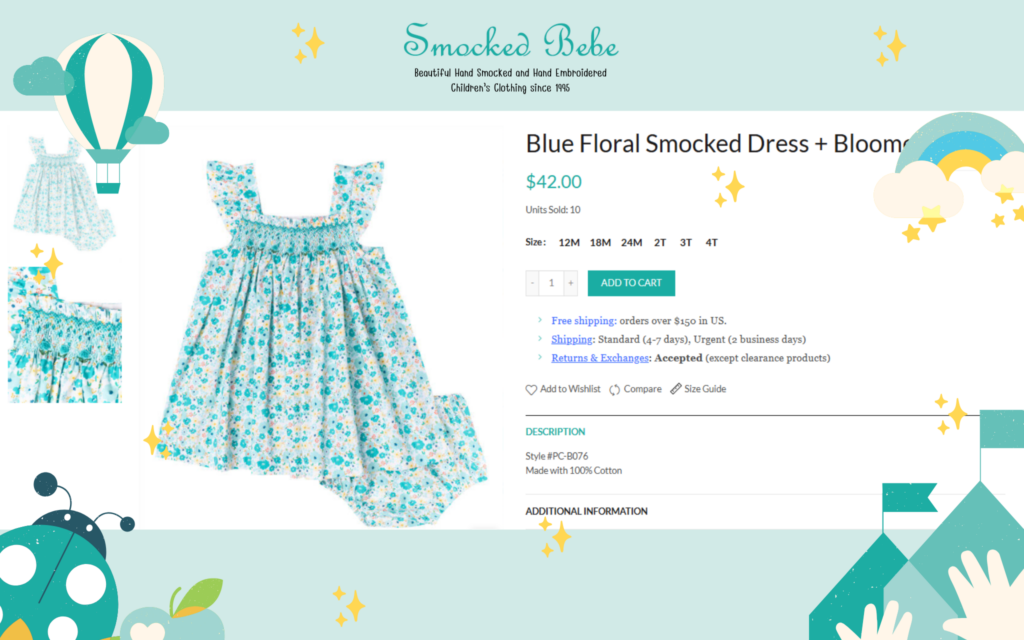Decrease quantity with the minus button
The height and width of the screenshot is (640, 1024).
coord(532,283)
